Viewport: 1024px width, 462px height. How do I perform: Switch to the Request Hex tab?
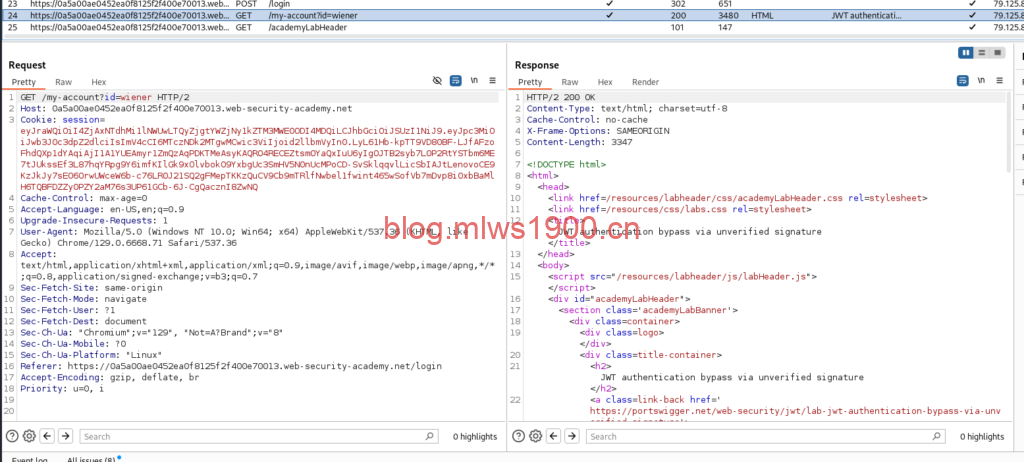pos(99,82)
